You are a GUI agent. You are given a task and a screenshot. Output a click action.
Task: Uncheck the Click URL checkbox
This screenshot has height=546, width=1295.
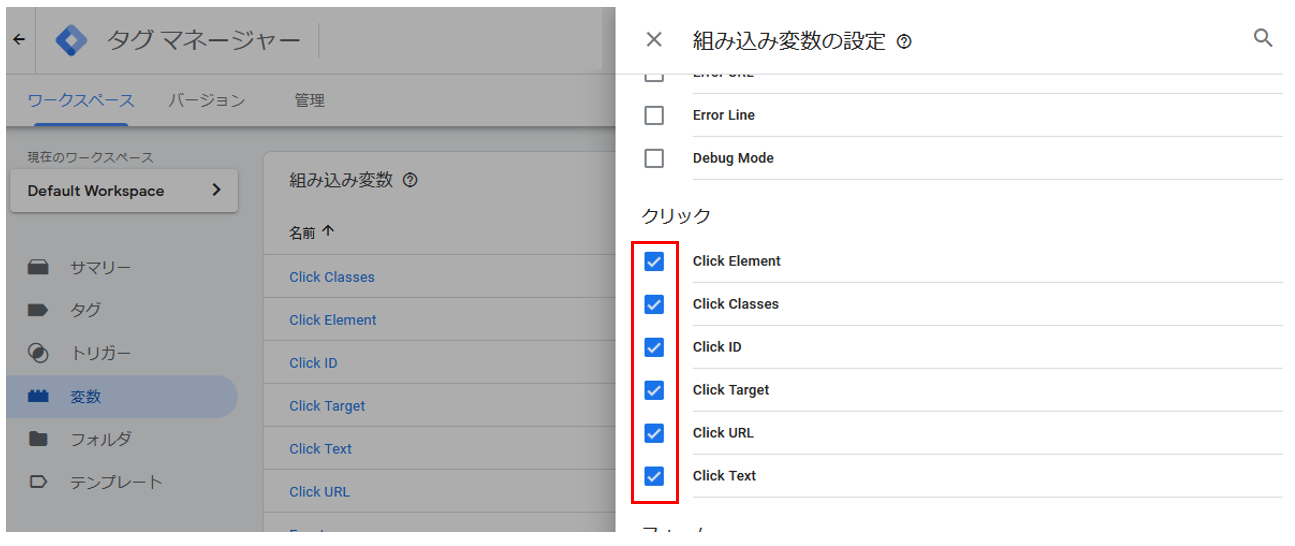(654, 433)
